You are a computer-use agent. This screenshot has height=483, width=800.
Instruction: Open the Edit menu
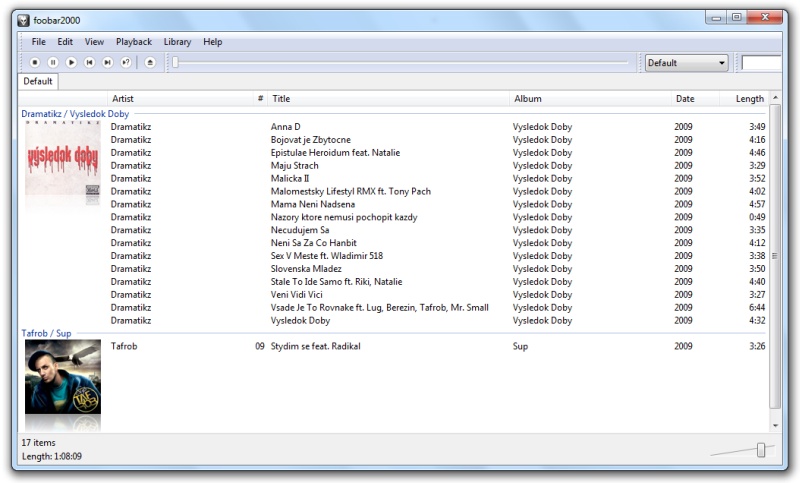click(x=65, y=42)
